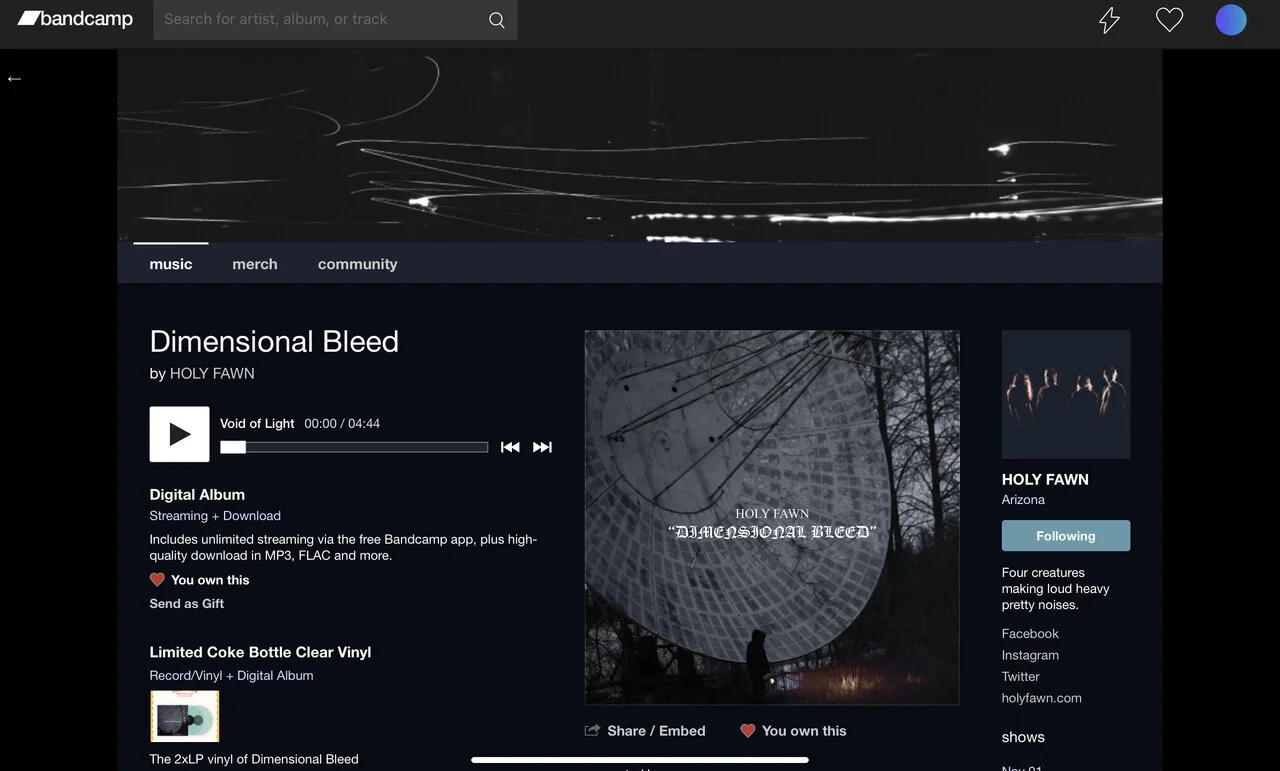Skip to the next track

542,447
